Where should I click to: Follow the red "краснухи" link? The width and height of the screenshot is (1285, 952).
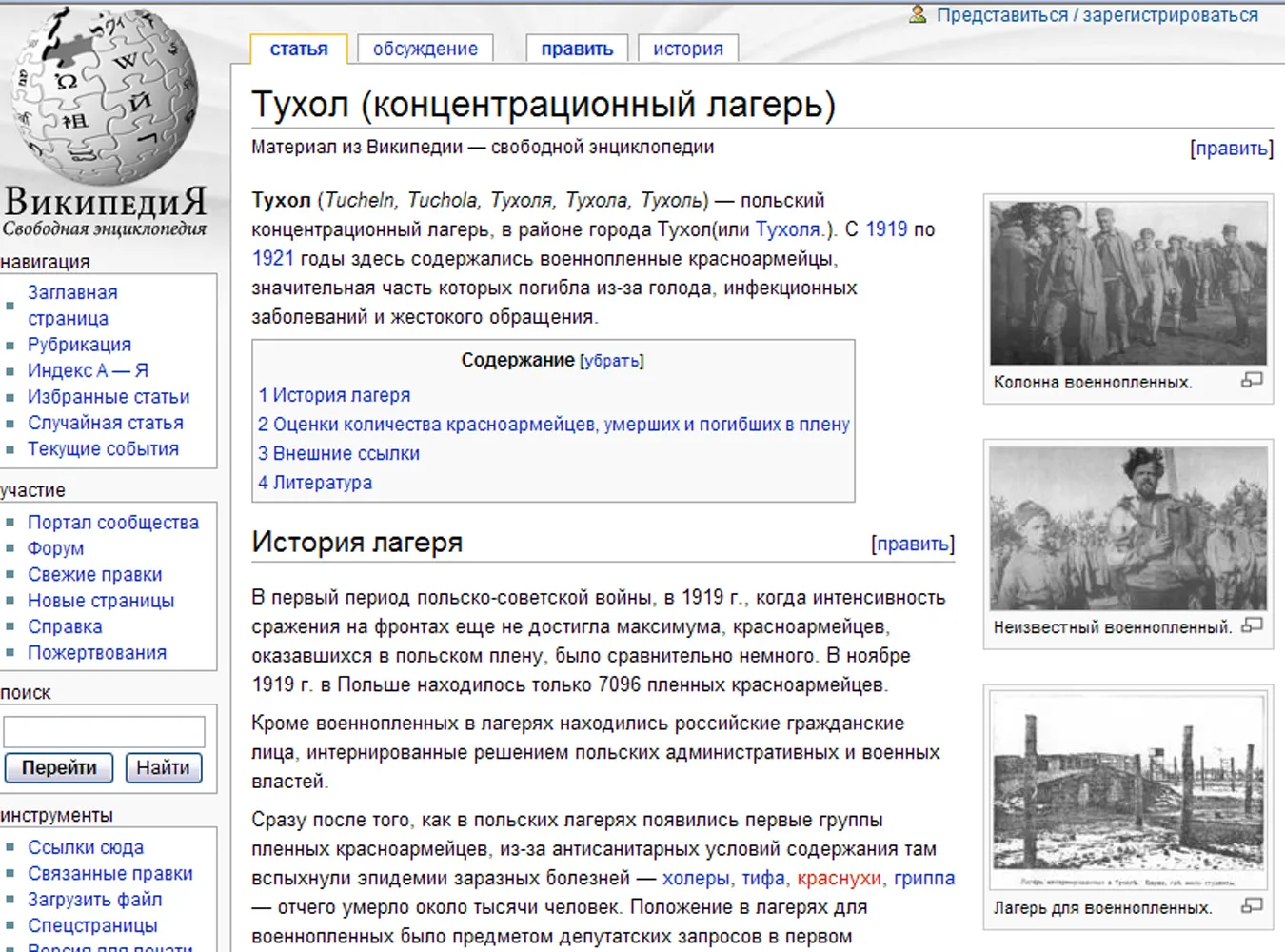[839, 879]
